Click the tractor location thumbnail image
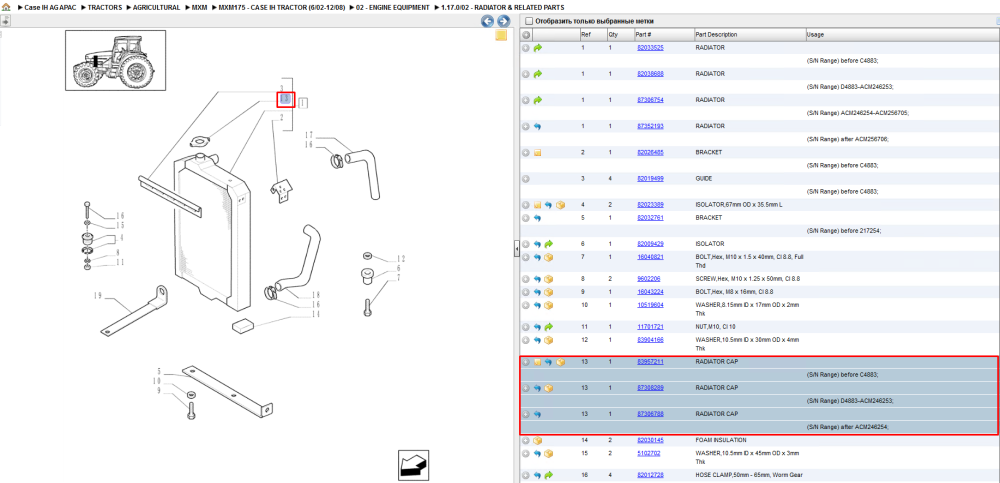The height and width of the screenshot is (483, 1000). click(115, 61)
